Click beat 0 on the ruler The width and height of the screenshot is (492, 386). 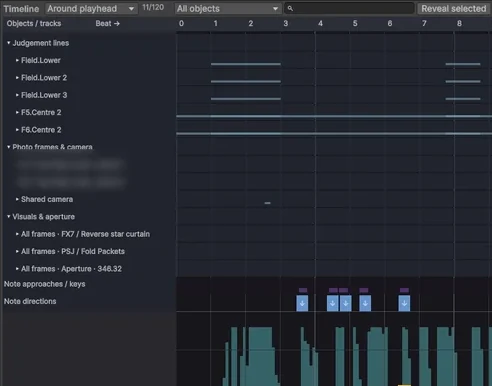pos(181,23)
